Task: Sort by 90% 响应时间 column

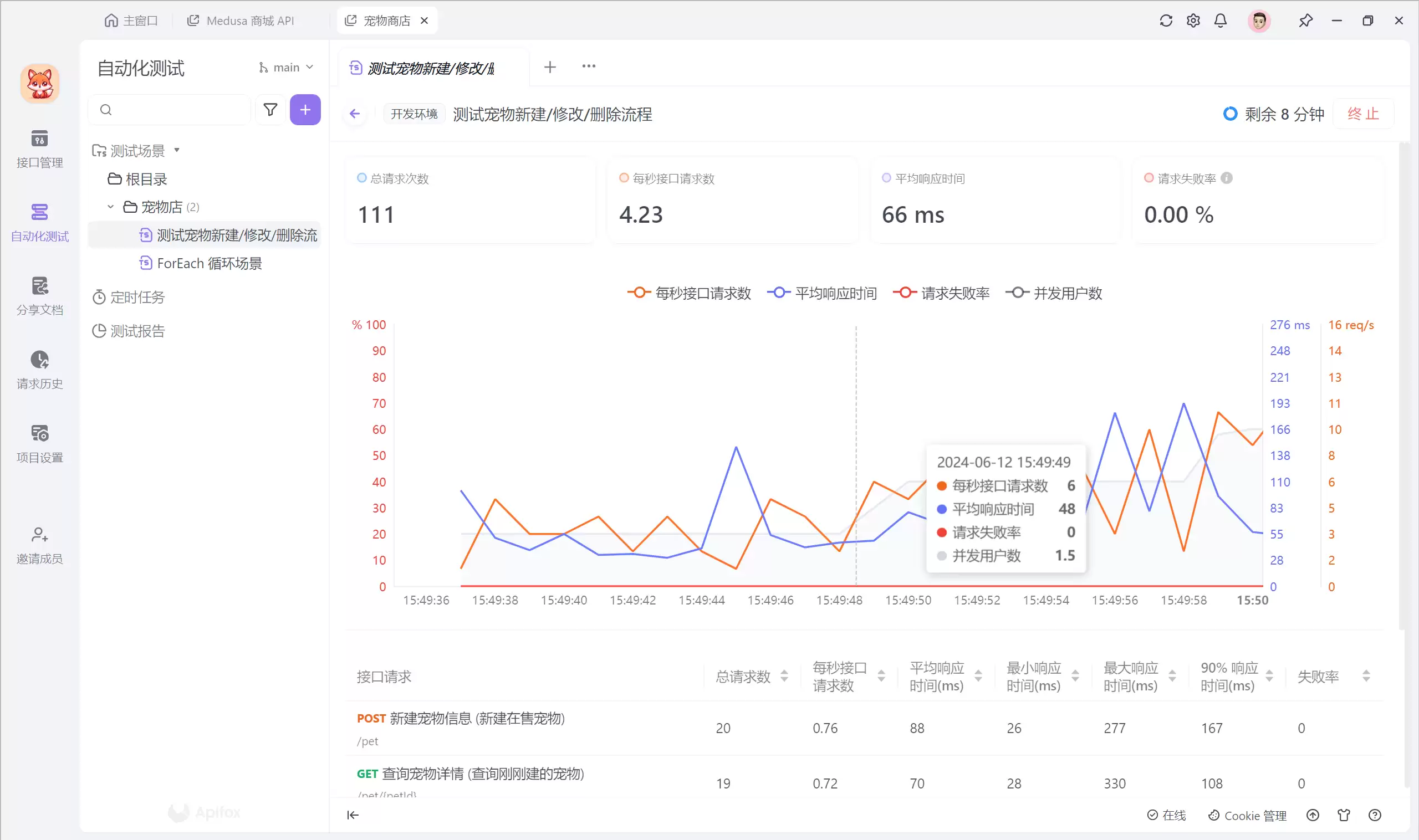Action: [1269, 676]
